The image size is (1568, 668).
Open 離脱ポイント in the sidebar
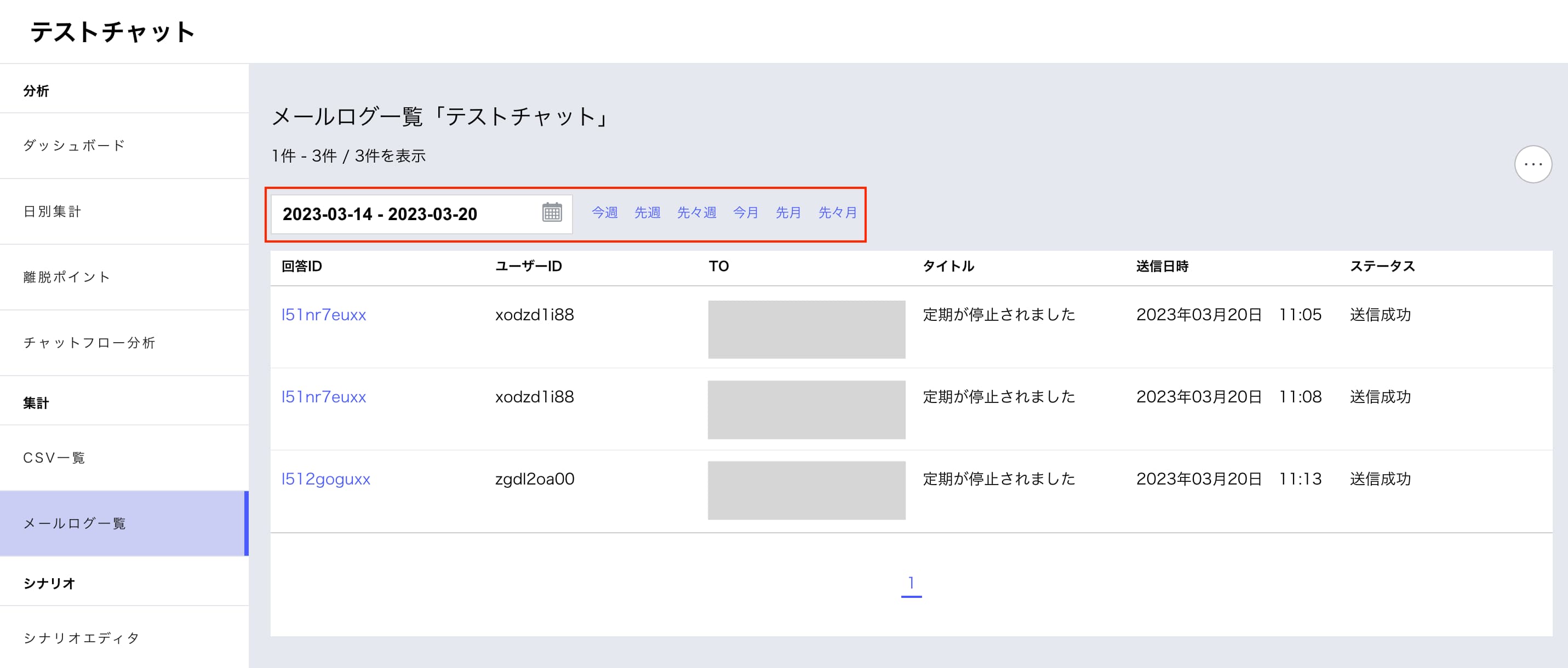[124, 277]
